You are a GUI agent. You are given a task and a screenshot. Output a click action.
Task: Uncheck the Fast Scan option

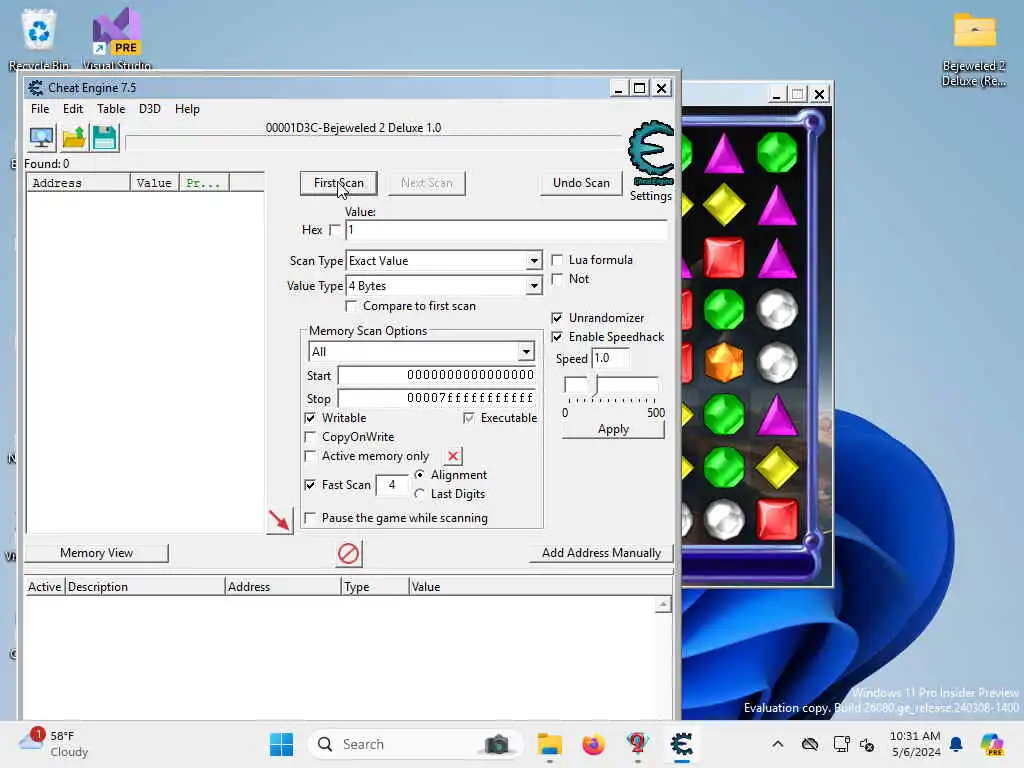tap(310, 485)
